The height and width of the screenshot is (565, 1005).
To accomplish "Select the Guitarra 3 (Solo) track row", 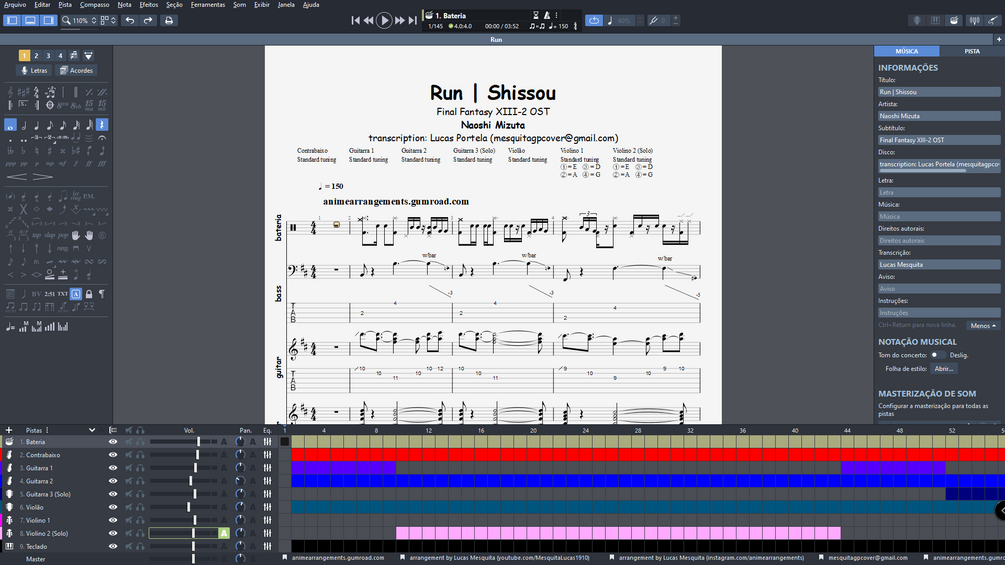I will [x=139, y=494].
